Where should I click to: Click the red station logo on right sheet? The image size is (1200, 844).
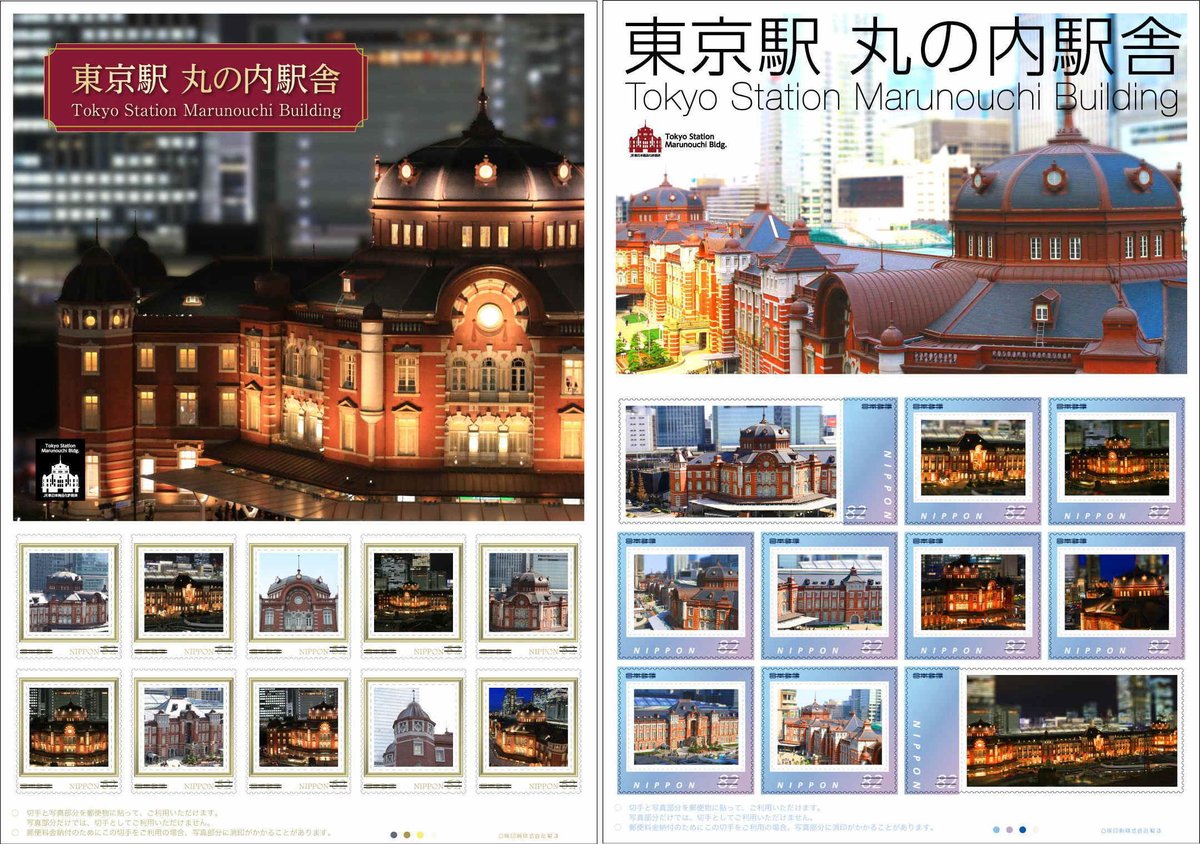pyautogui.click(x=644, y=138)
